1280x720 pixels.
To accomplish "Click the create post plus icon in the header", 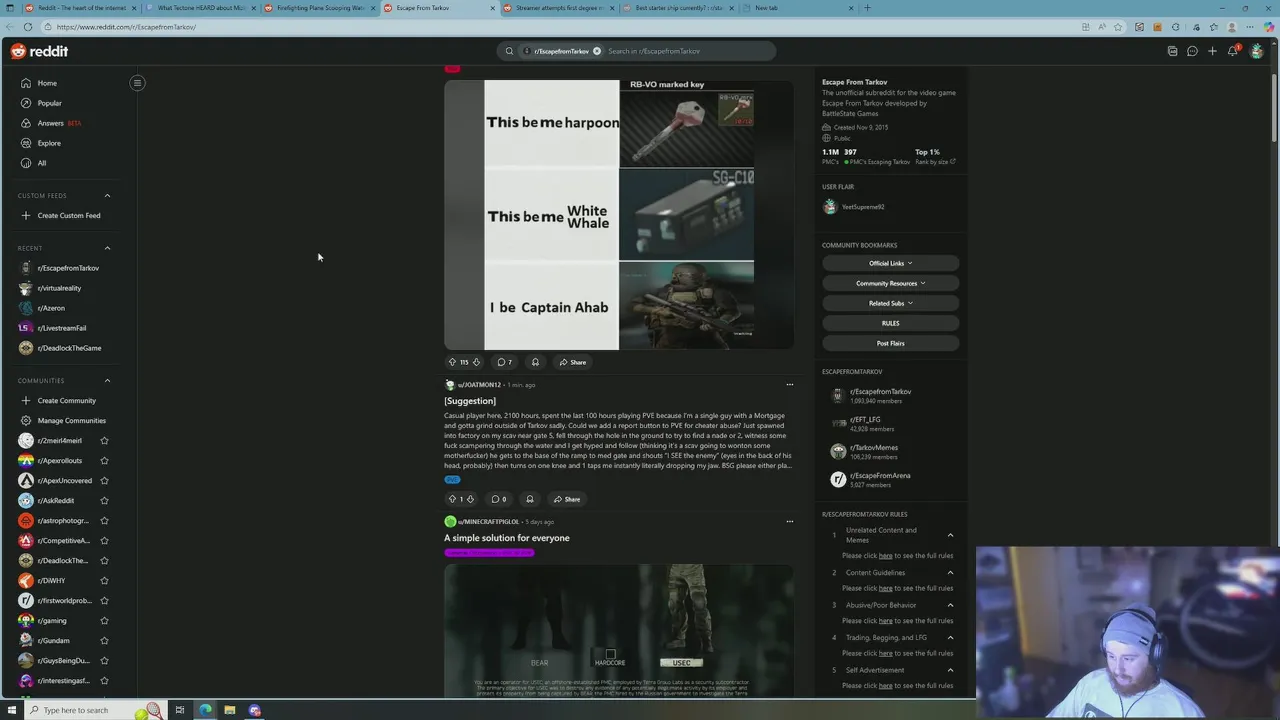I will pos(1212,51).
